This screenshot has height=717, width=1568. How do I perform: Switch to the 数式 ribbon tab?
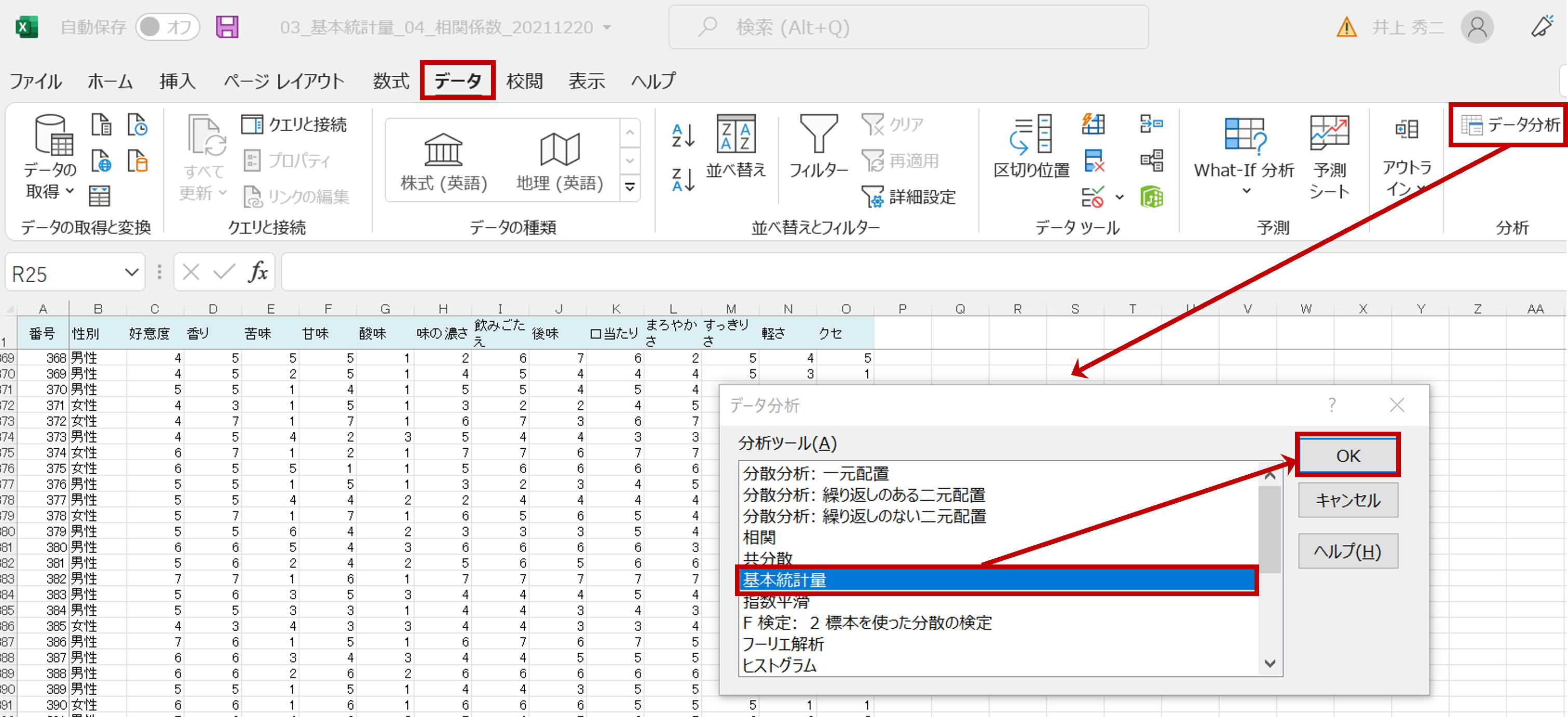391,81
